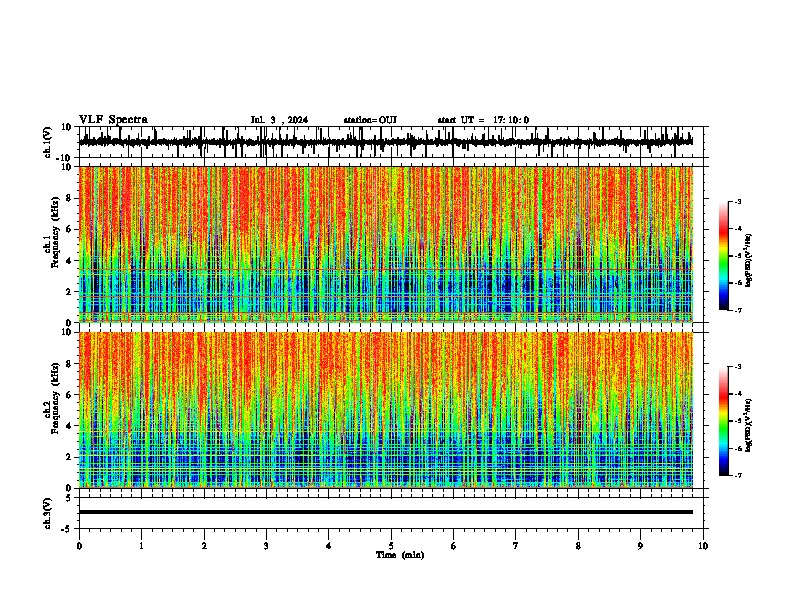Image resolution: width=792 pixels, height=612 pixels.
Task: Click the ch.2 frequency axis 4 tick label
Action: pyautogui.click(x=69, y=426)
